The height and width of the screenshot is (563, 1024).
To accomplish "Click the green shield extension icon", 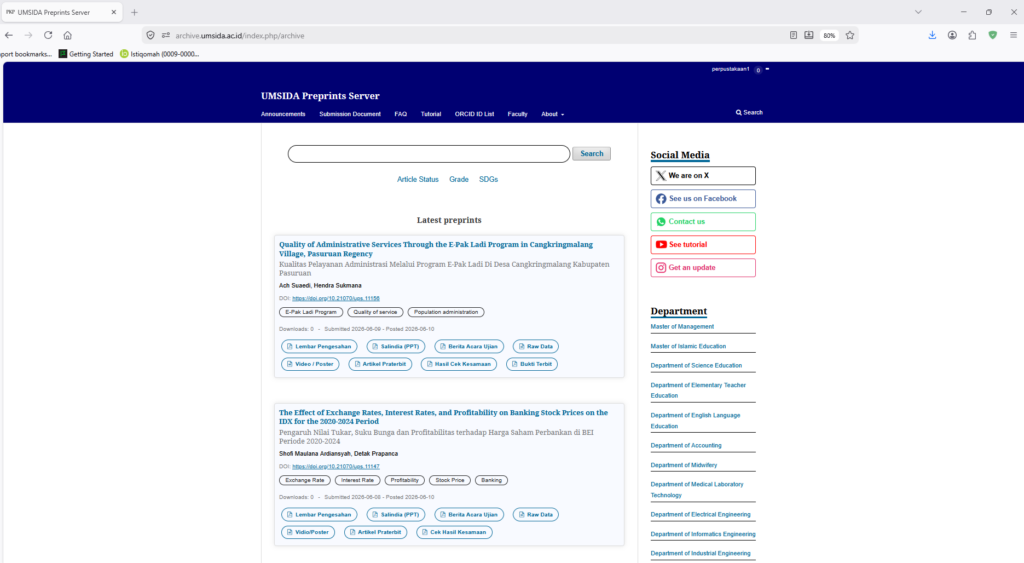I will (993, 35).
